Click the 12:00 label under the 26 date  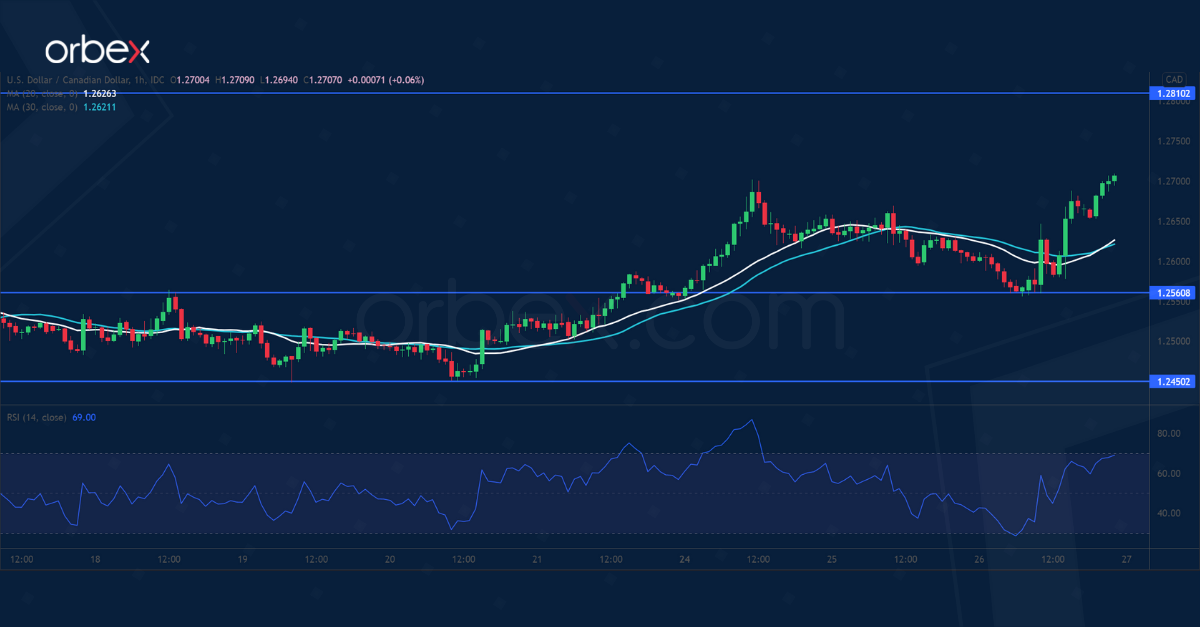point(1051,561)
